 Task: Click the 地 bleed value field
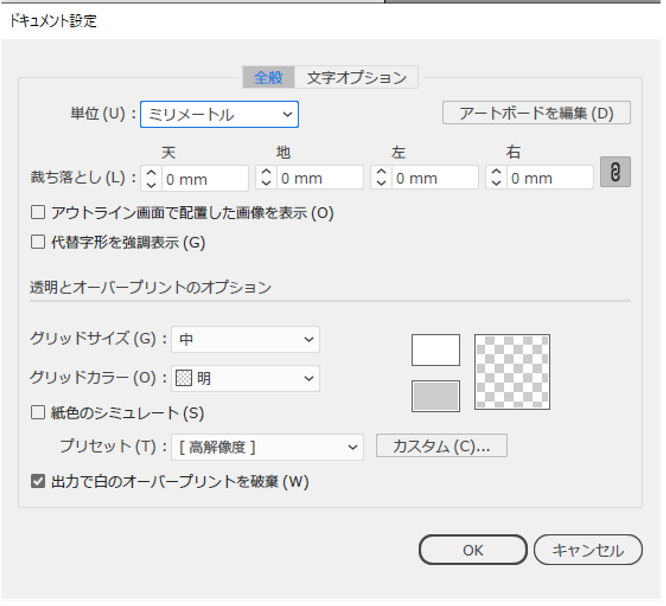[320, 178]
